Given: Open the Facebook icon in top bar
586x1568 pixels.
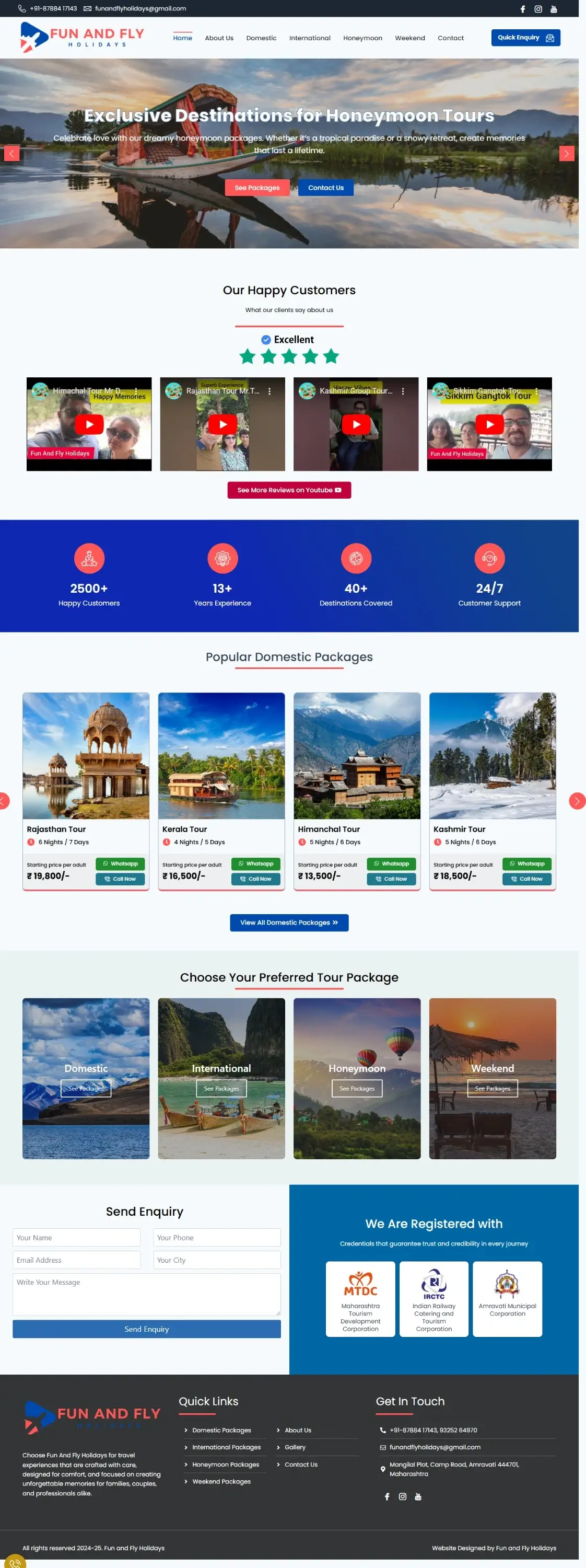Looking at the screenshot, I should click(x=523, y=9).
